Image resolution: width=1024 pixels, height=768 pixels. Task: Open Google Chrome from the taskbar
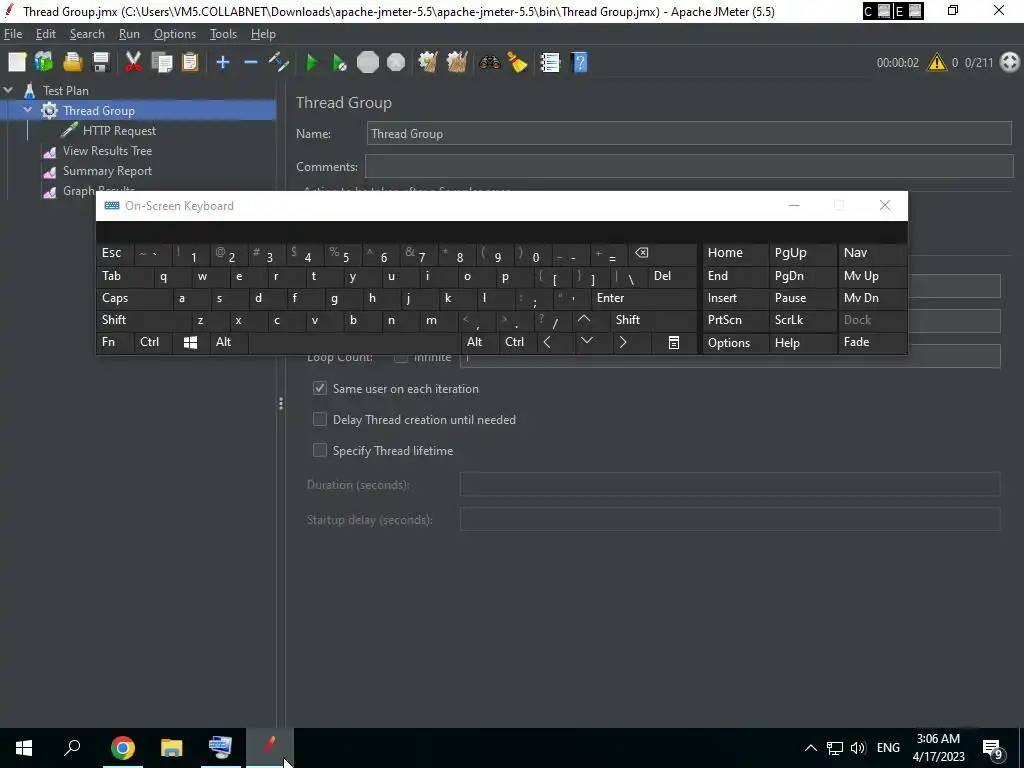(123, 748)
